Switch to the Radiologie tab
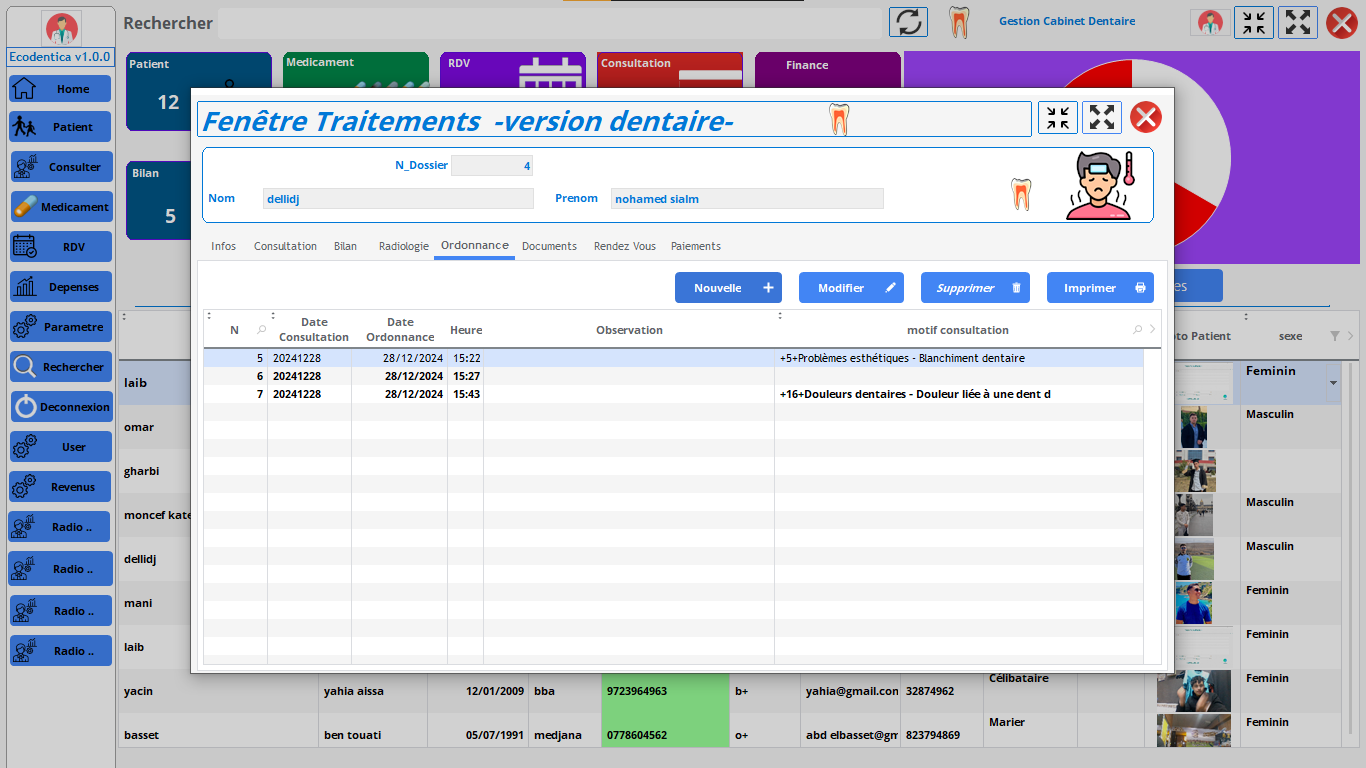The height and width of the screenshot is (768, 1366). [403, 246]
